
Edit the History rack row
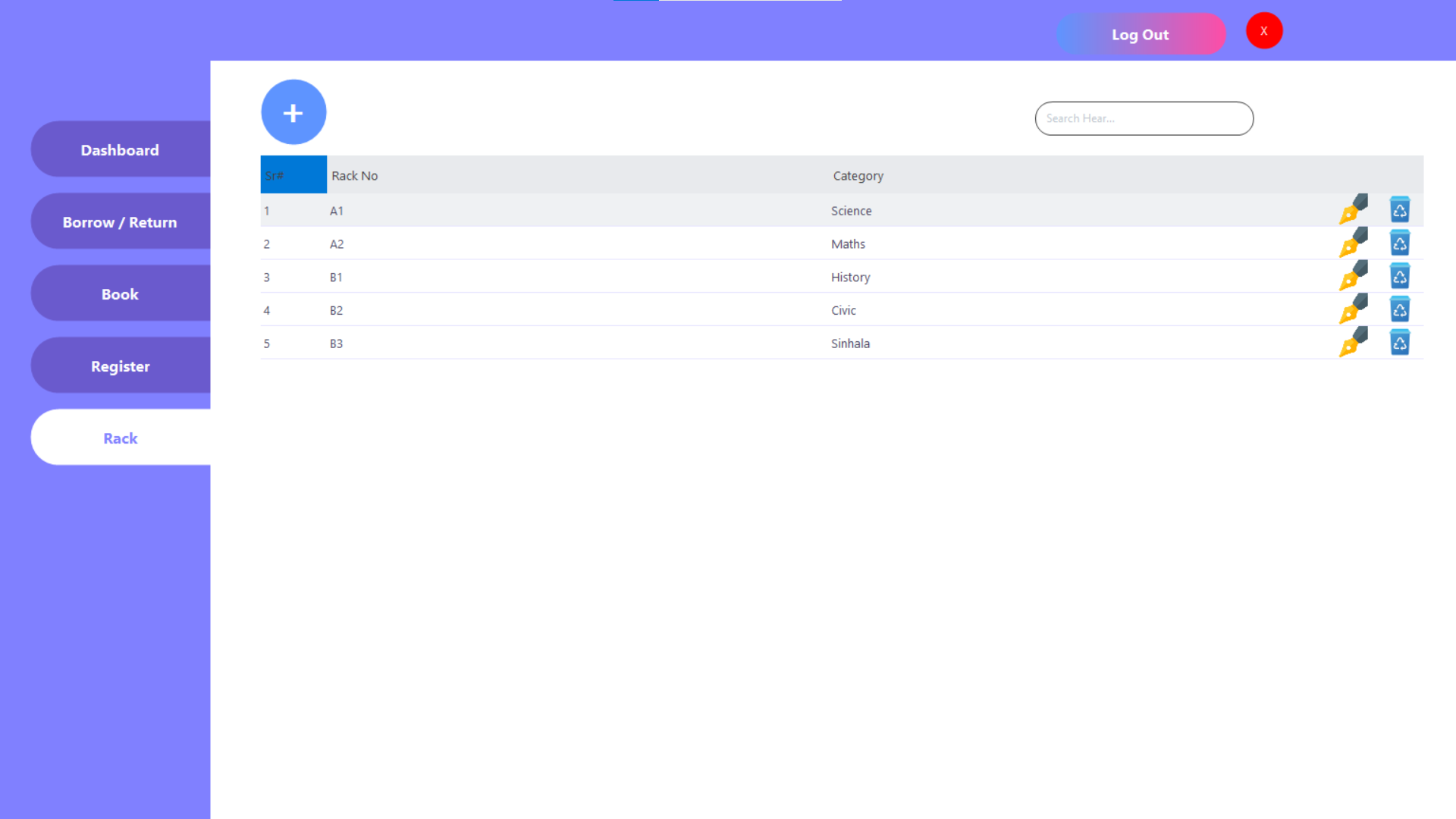click(x=1353, y=276)
